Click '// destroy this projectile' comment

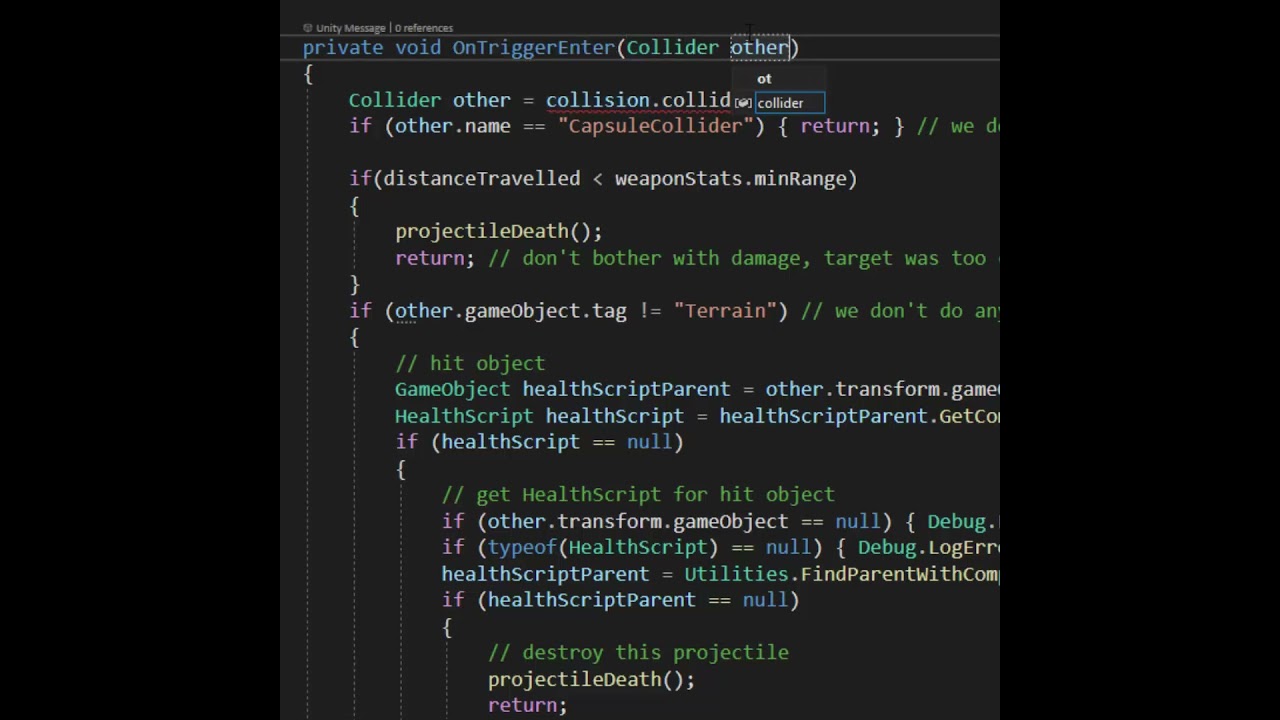[x=638, y=653]
